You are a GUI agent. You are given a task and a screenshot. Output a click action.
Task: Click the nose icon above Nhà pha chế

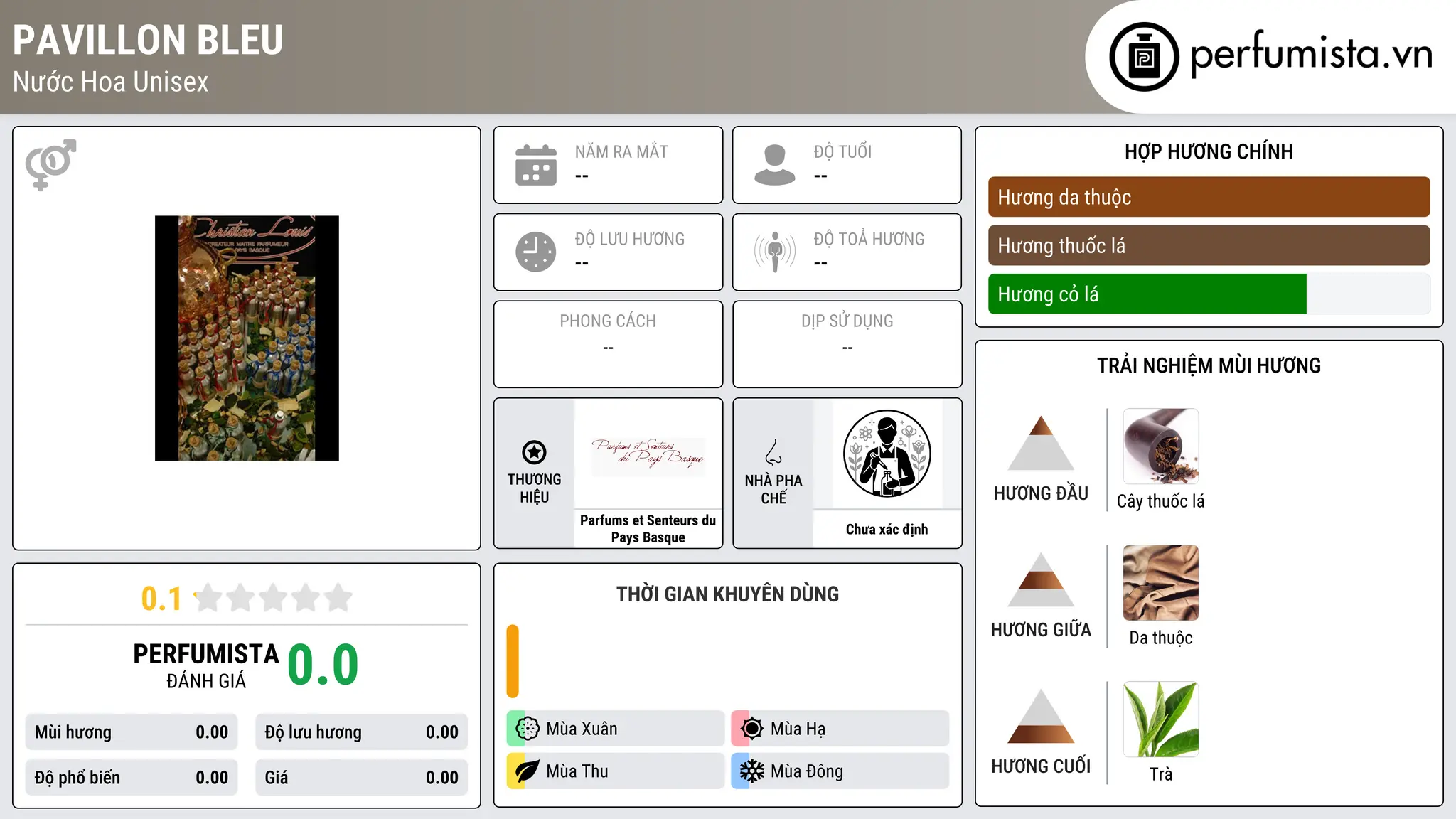pyautogui.click(x=773, y=451)
